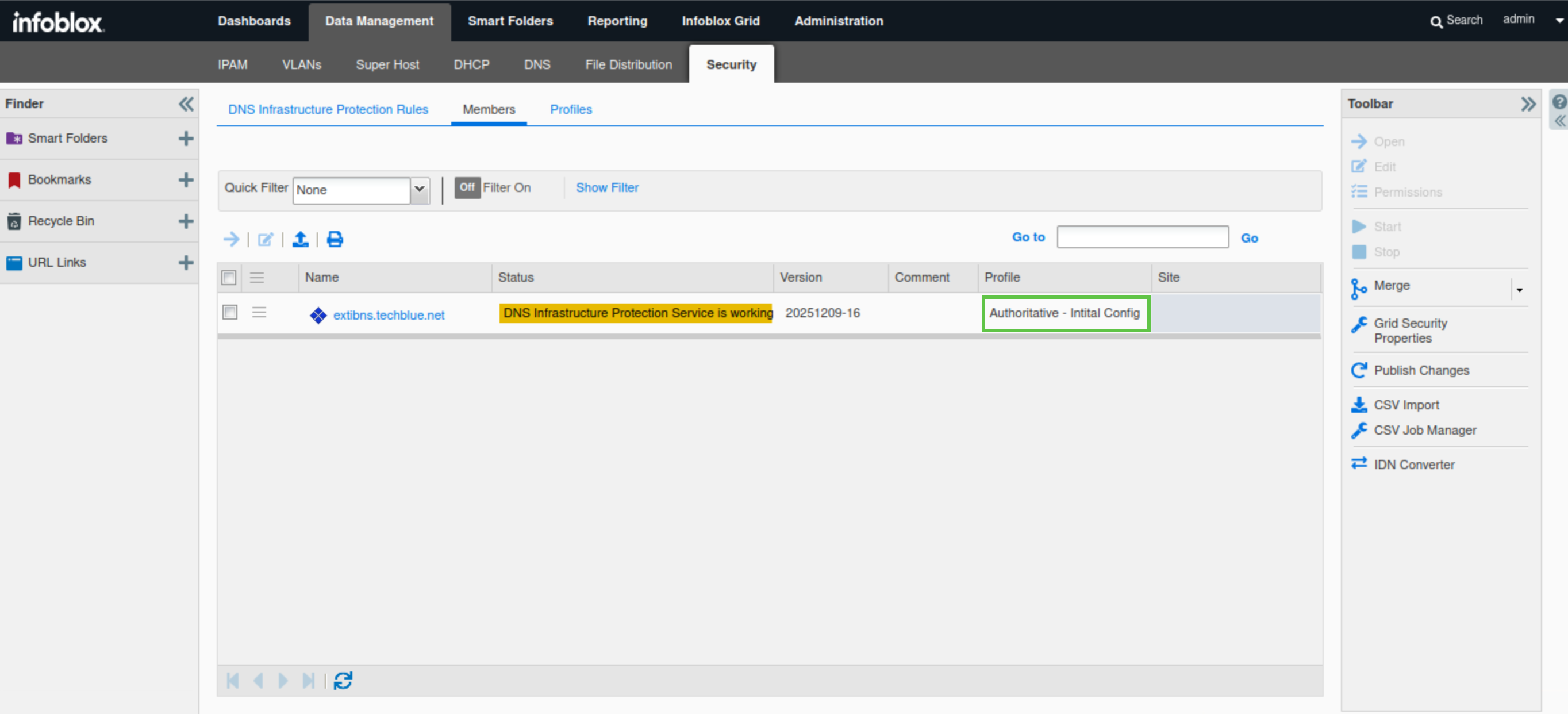Expand the Merge dropdown arrow
The image size is (1568, 714).
pyautogui.click(x=1519, y=290)
